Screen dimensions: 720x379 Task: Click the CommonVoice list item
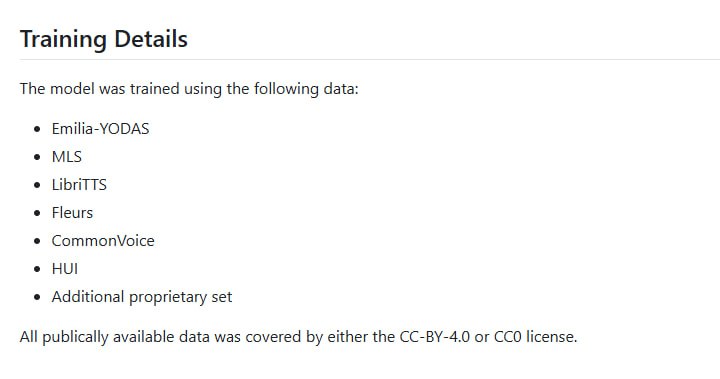pos(103,241)
